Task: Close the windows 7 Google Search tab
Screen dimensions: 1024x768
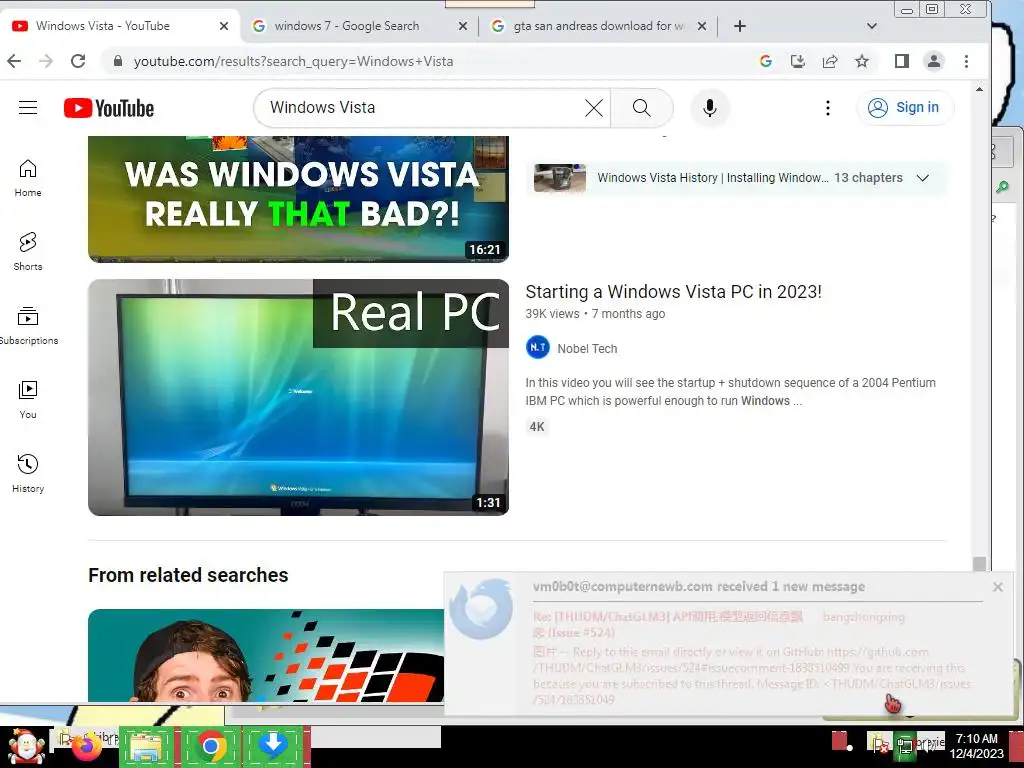Action: [462, 26]
